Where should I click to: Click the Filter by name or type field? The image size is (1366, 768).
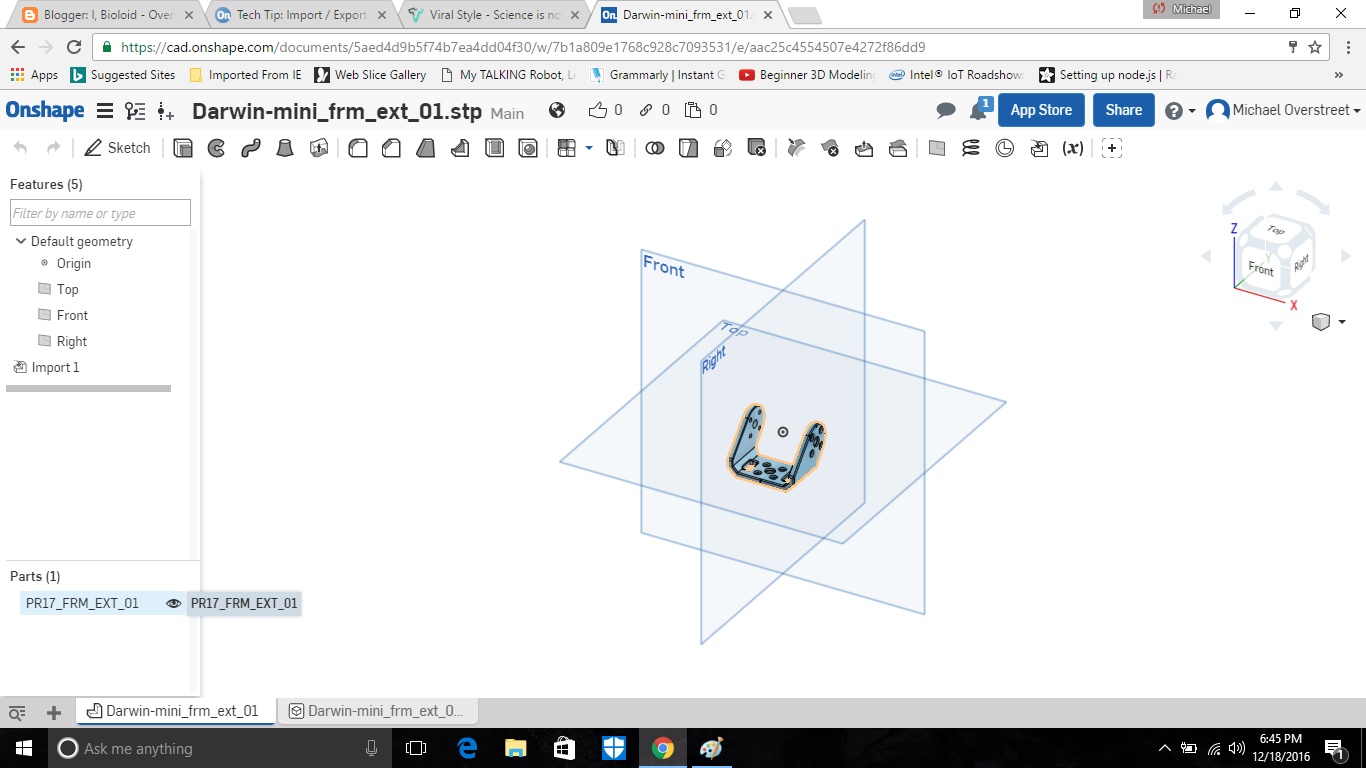[x=99, y=212]
